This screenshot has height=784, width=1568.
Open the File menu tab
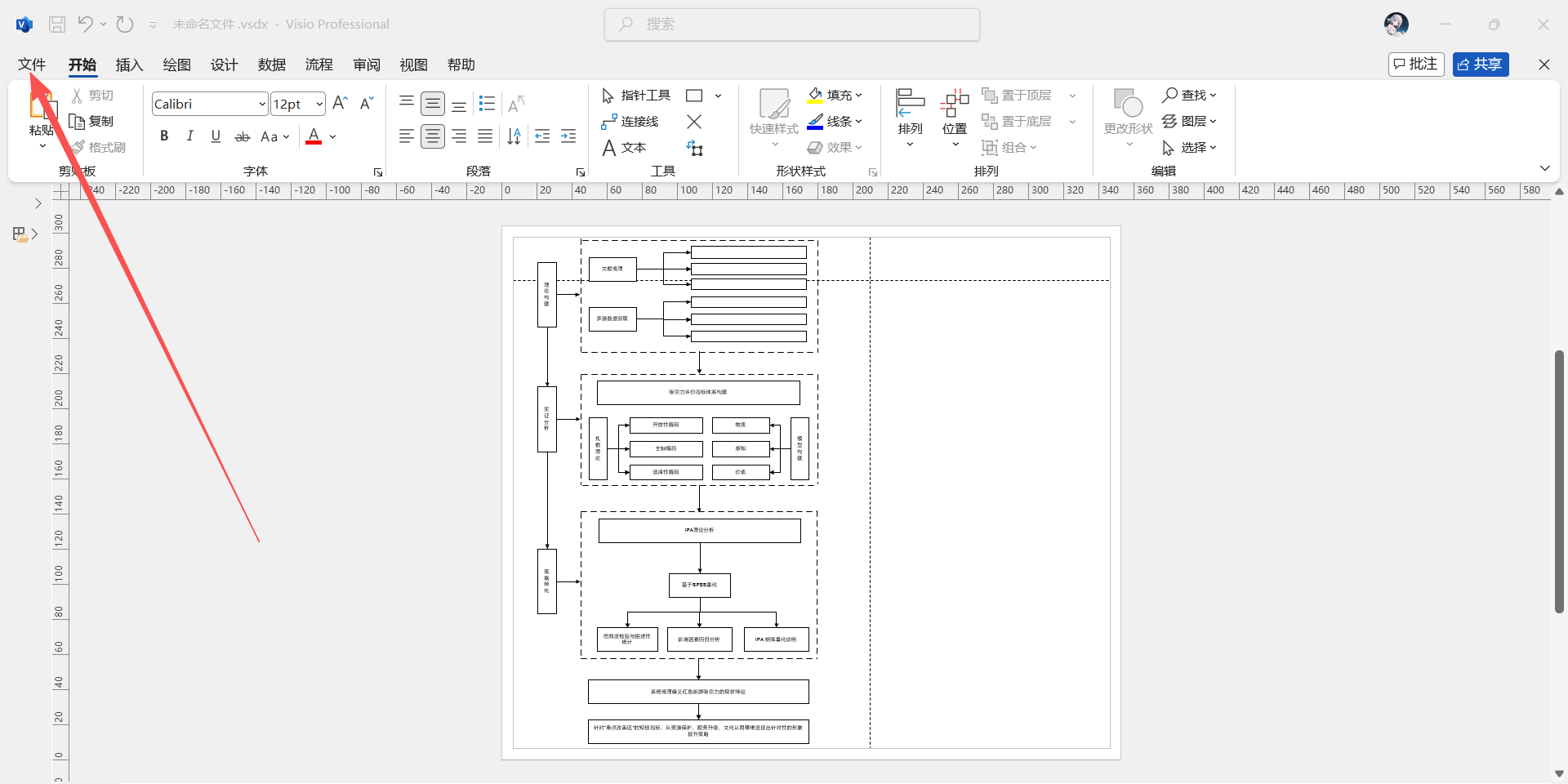coord(32,65)
